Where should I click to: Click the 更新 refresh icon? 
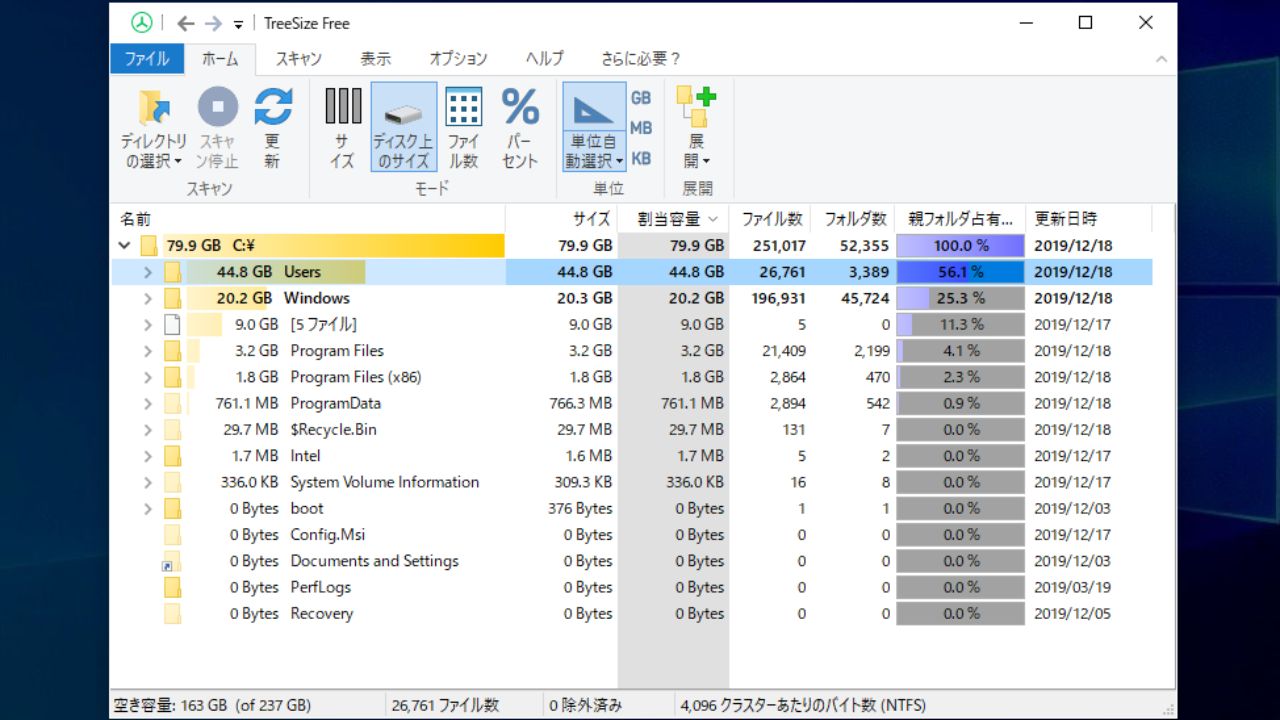coord(272,107)
